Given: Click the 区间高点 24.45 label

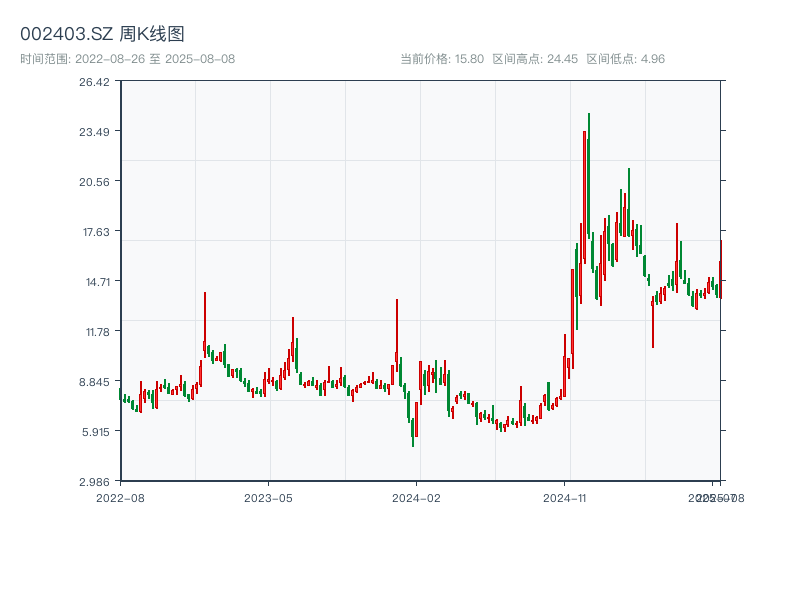Looking at the screenshot, I should coord(535,59).
